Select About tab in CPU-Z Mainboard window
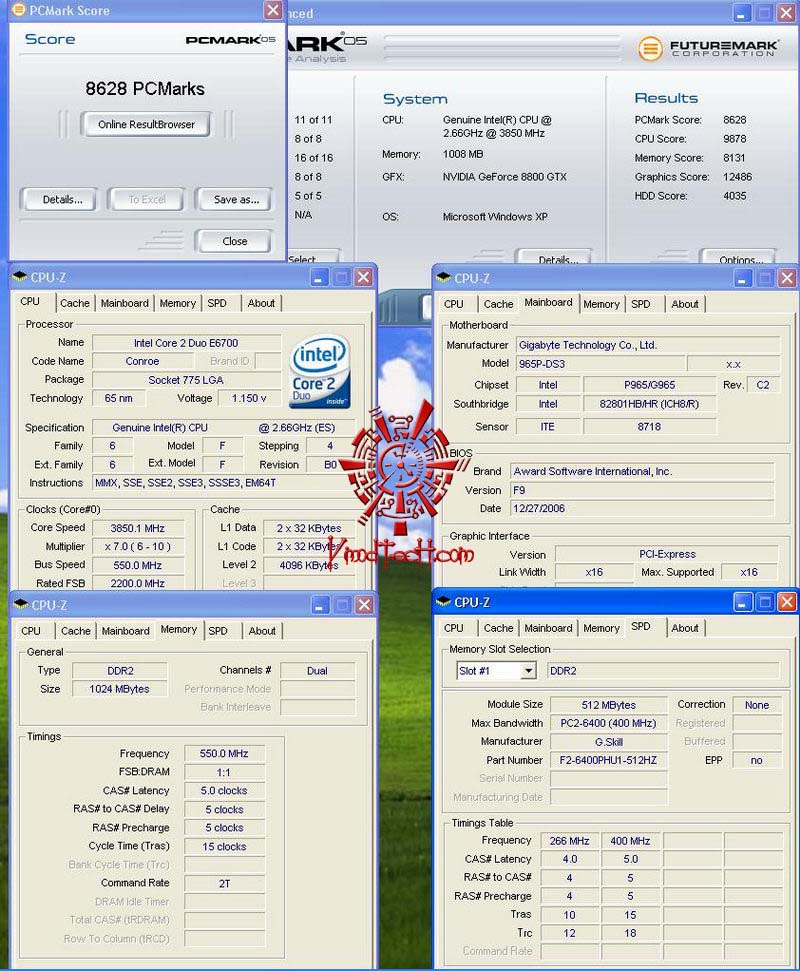The width and height of the screenshot is (800, 971). (685, 304)
